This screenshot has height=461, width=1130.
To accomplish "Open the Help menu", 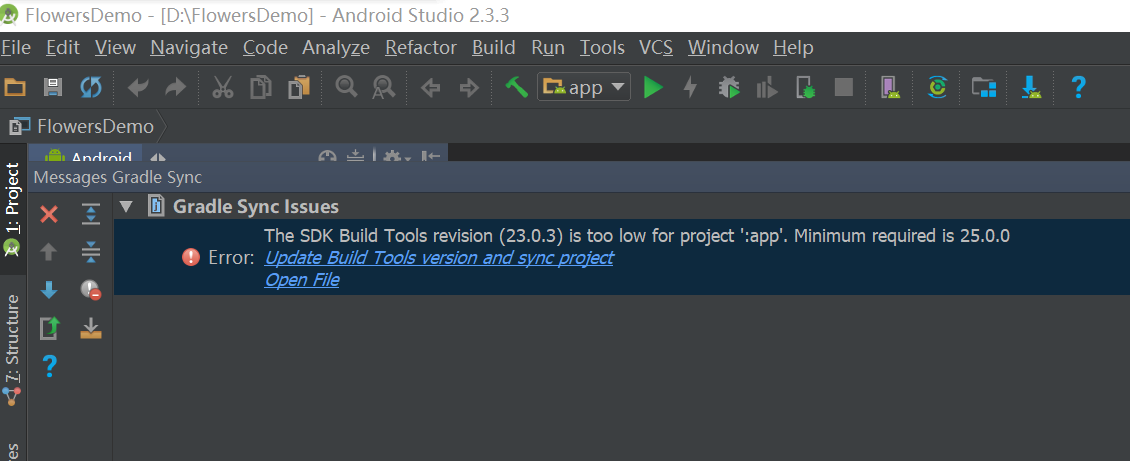I will click(x=793, y=48).
